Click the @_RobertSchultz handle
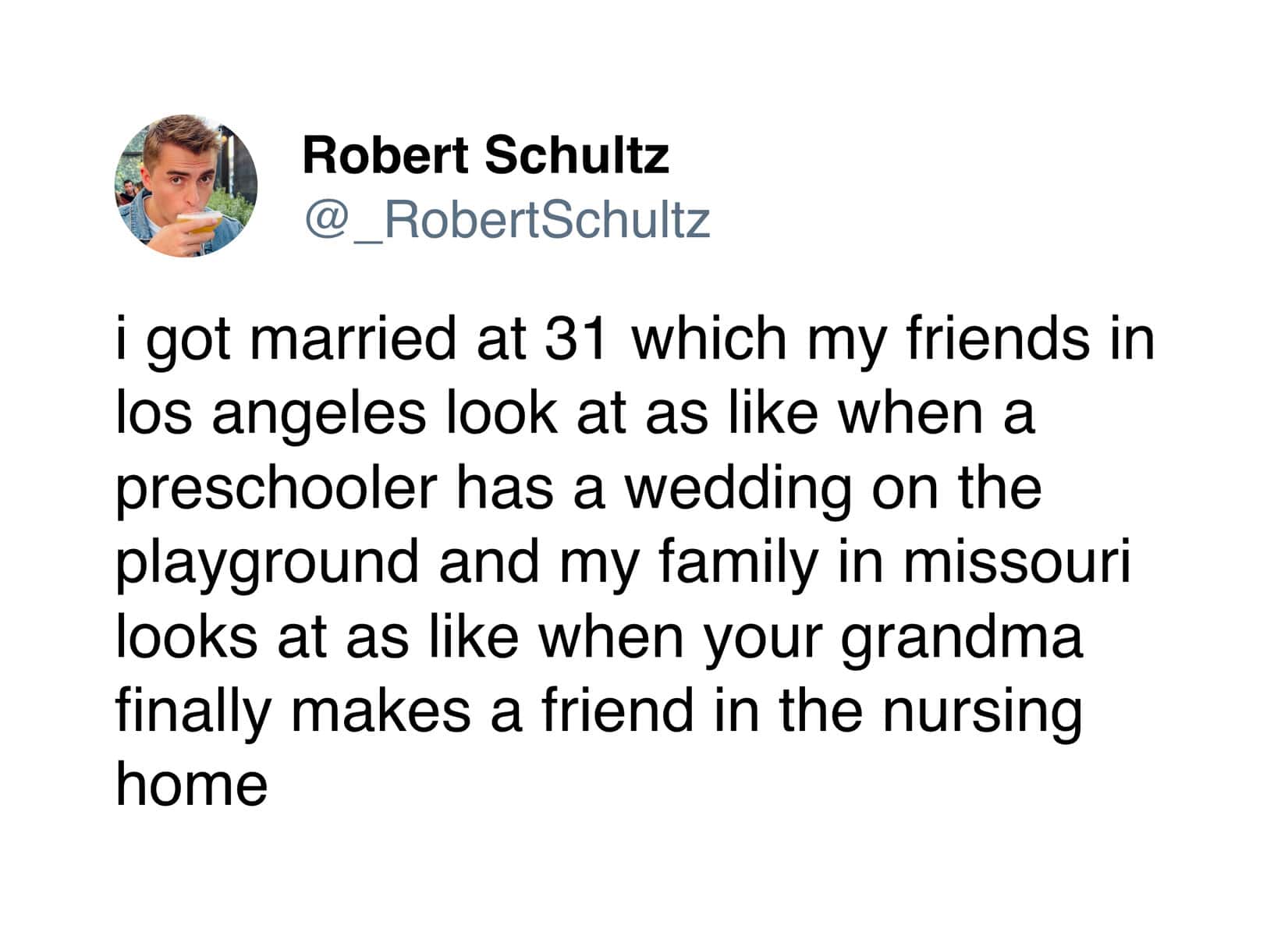The width and height of the screenshot is (1288, 936). point(507,220)
